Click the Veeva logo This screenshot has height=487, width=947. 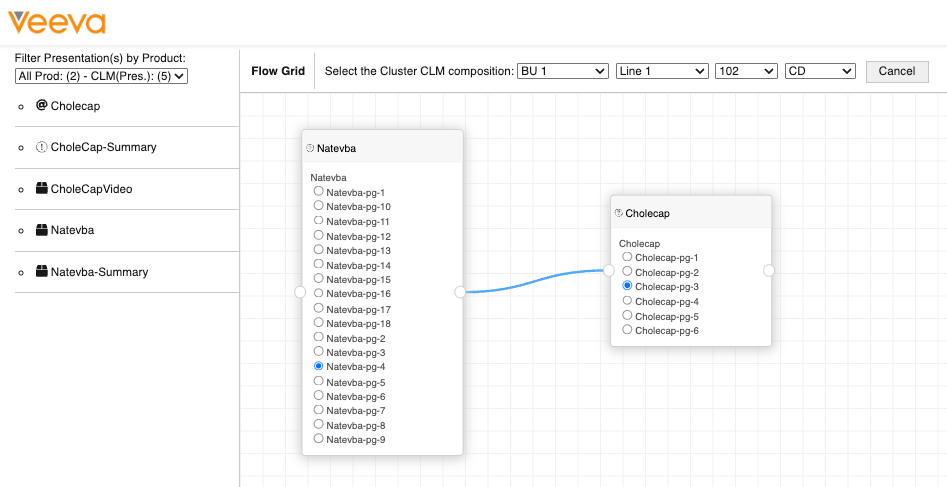coord(57,22)
